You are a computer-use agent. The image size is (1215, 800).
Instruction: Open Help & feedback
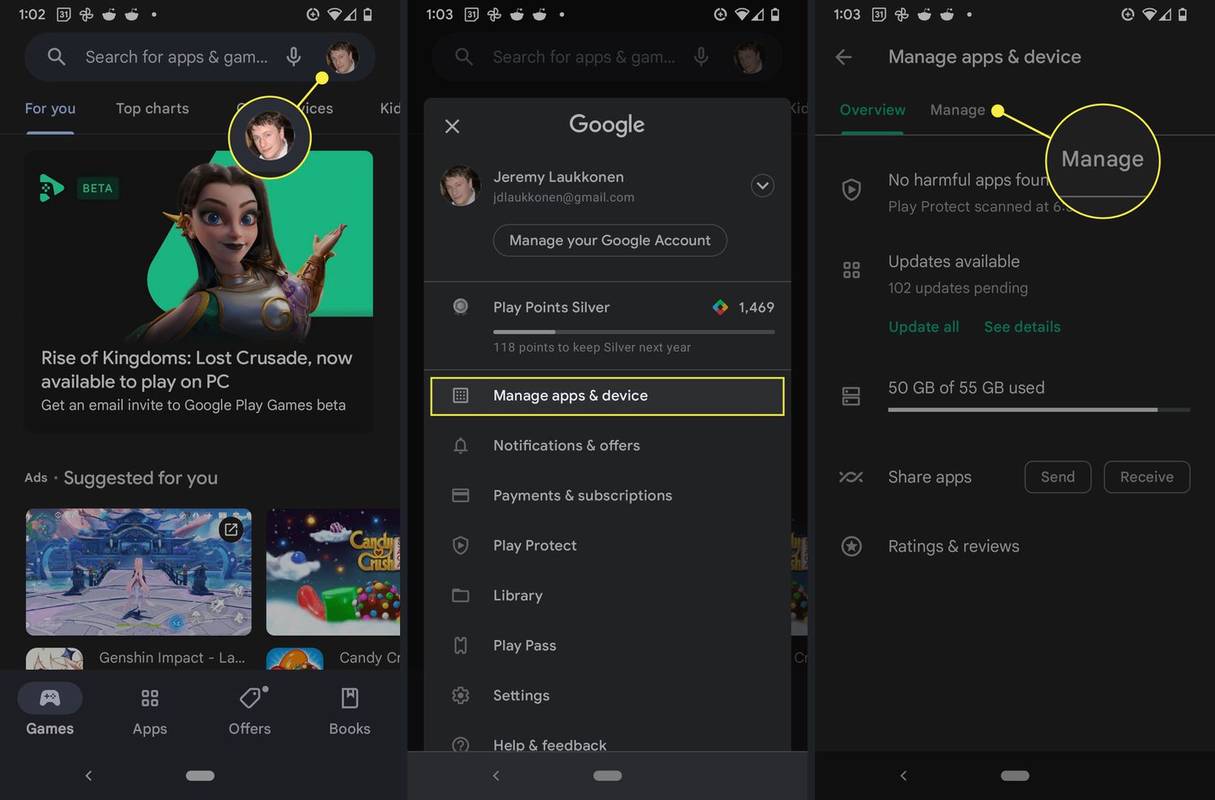(x=607, y=745)
